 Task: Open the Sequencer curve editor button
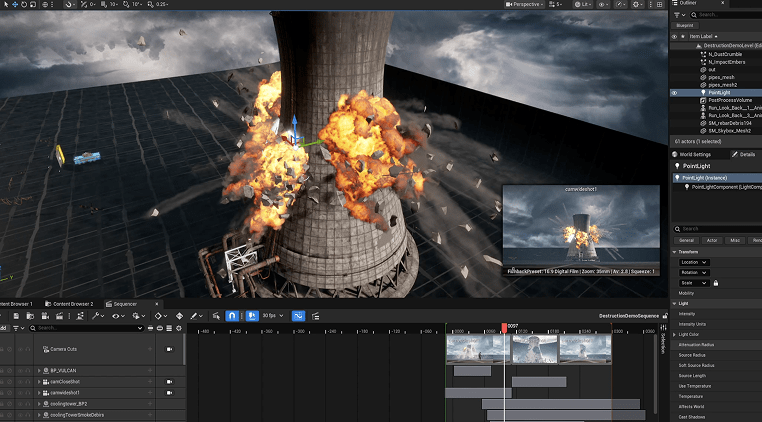(x=298, y=316)
